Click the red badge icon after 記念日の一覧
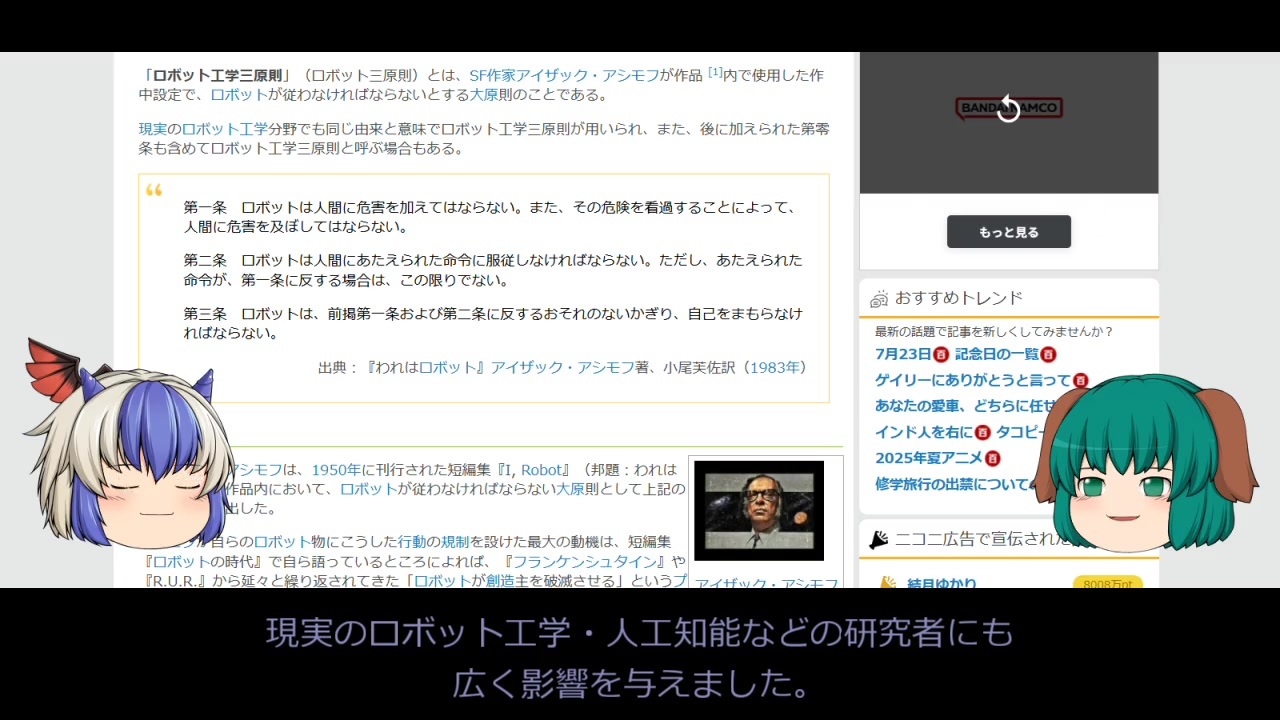1280x720 pixels. pyautogui.click(x=1048, y=354)
